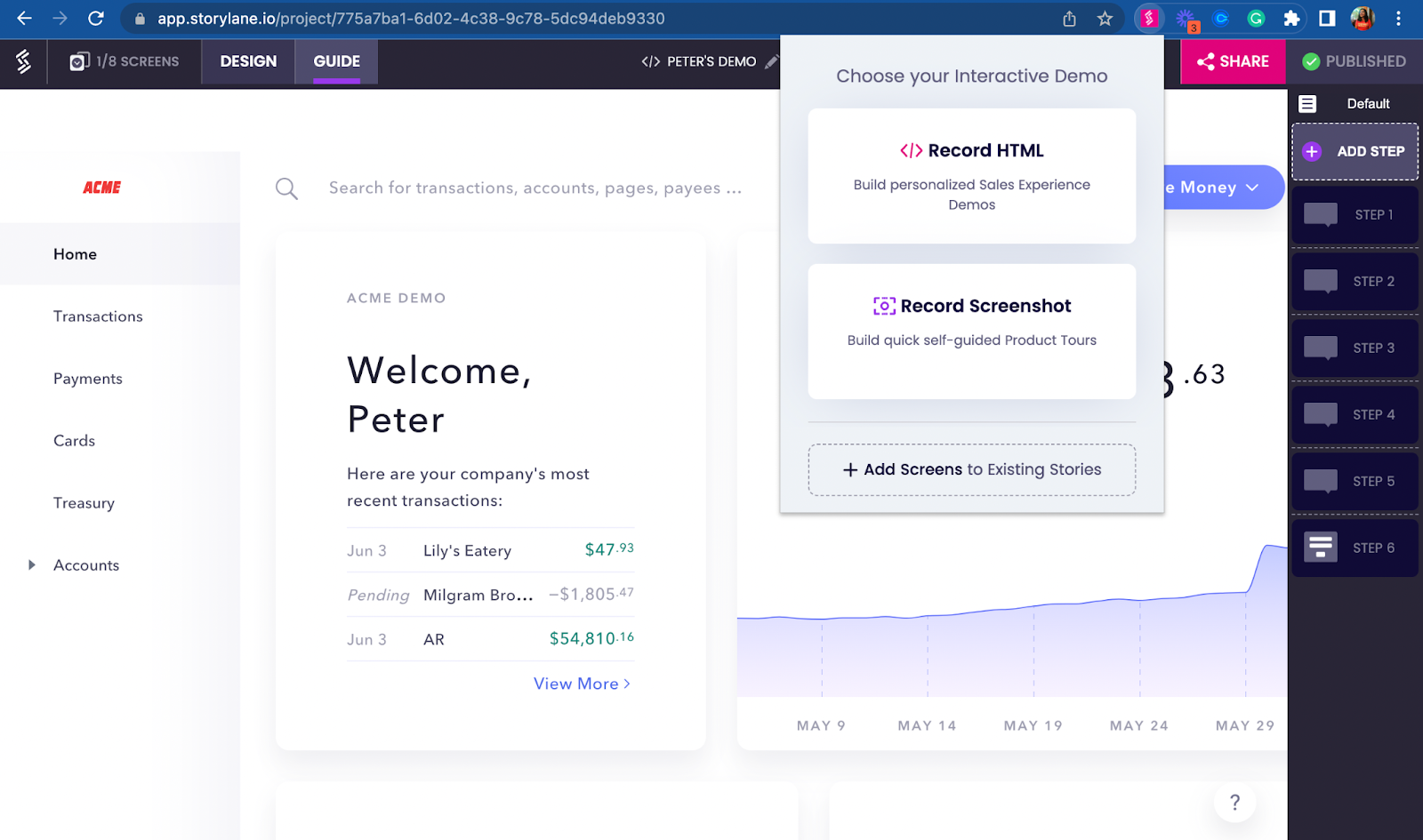Click the Storylane extension icon in toolbar
The height and width of the screenshot is (840, 1423).
tap(1148, 18)
